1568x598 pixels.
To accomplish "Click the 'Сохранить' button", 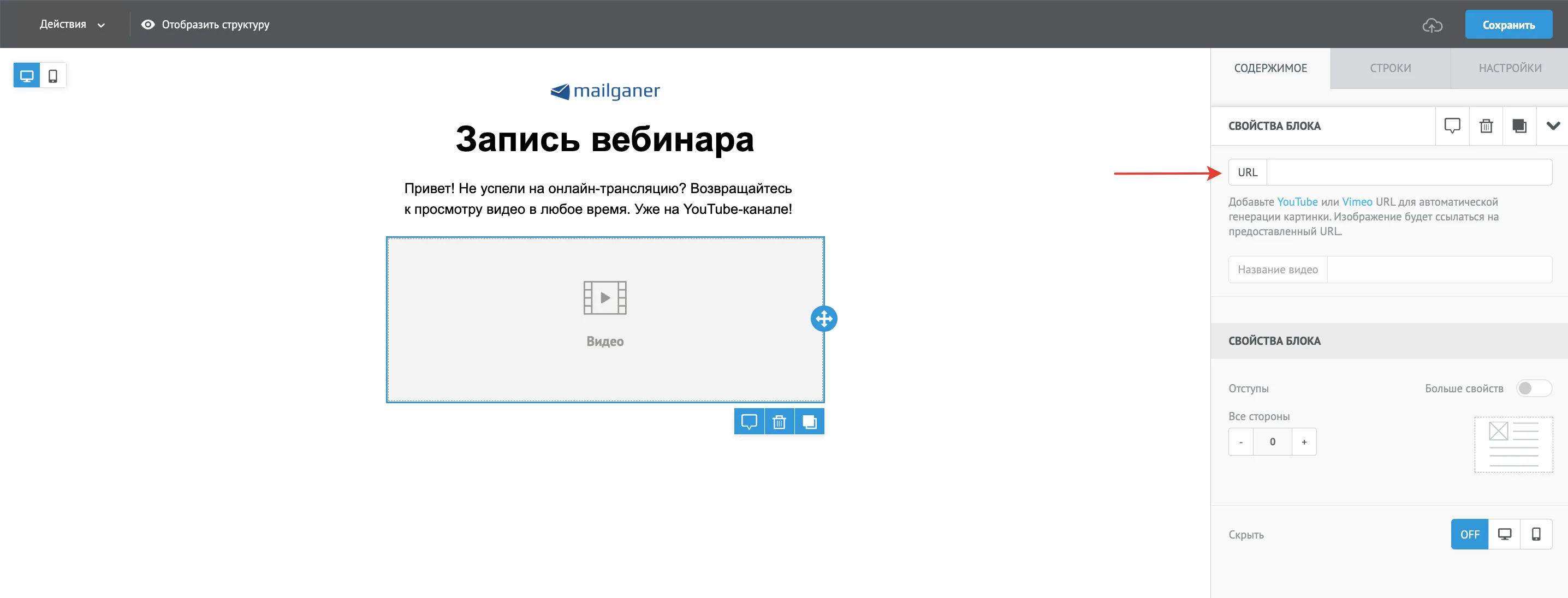I will pyautogui.click(x=1508, y=25).
